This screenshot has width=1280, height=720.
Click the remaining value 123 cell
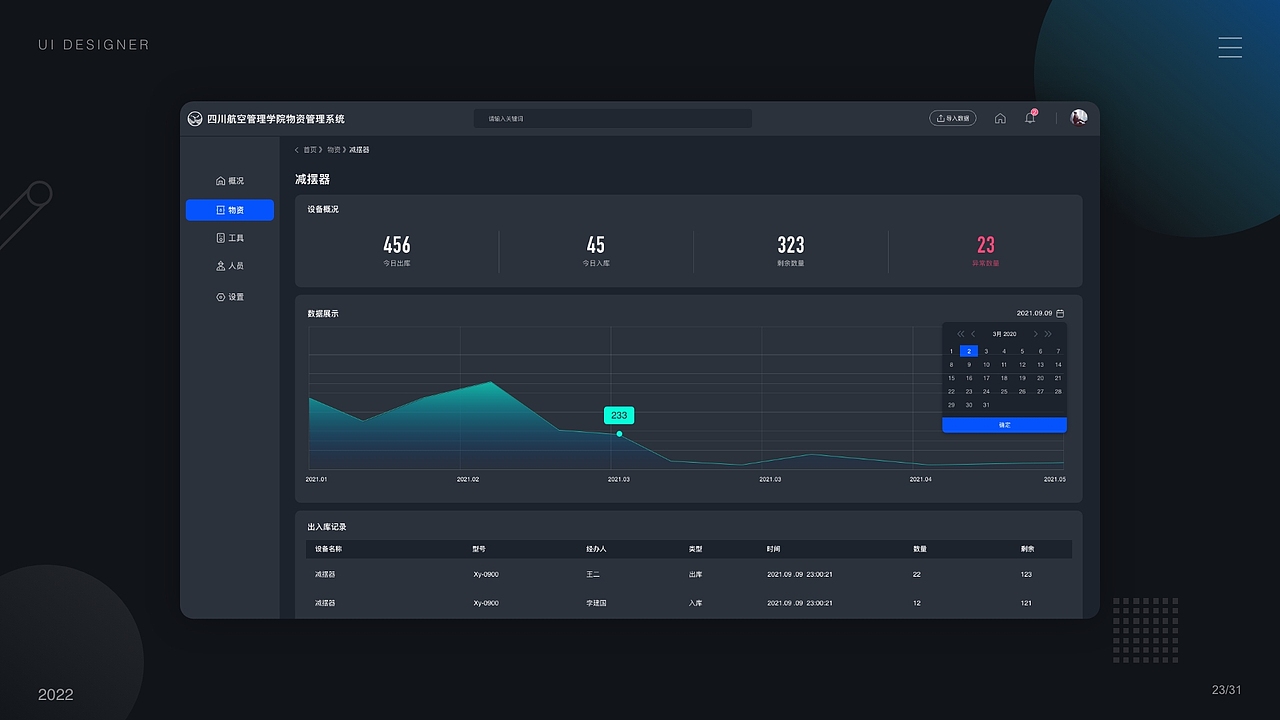(1026, 575)
